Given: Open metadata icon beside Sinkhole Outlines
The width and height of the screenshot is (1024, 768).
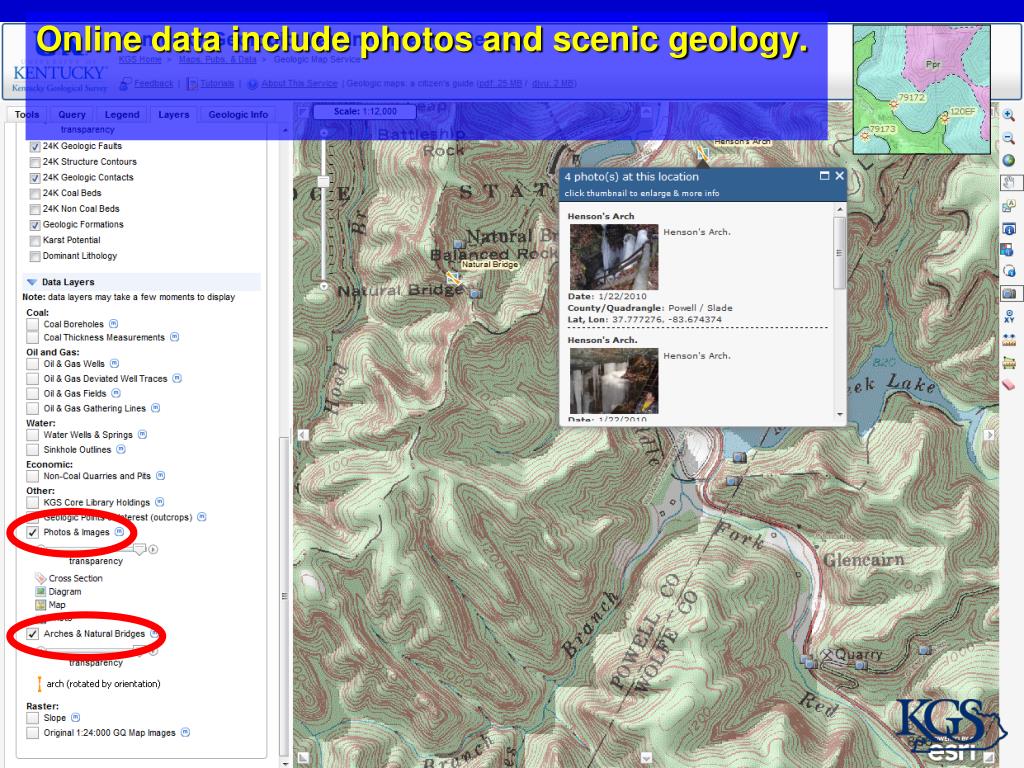Looking at the screenshot, I should (121, 449).
